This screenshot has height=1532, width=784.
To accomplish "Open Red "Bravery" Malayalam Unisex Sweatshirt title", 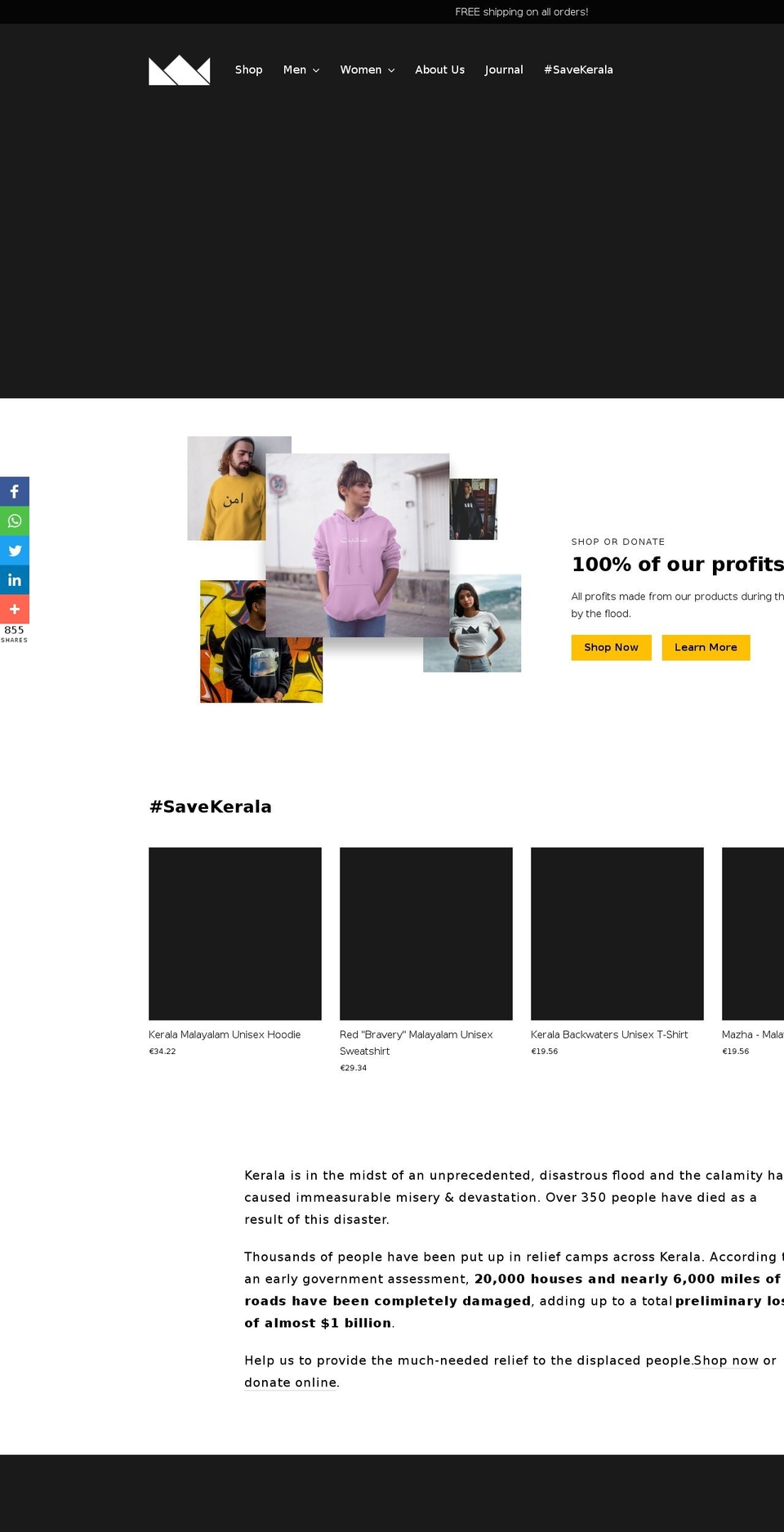I will [x=416, y=1043].
